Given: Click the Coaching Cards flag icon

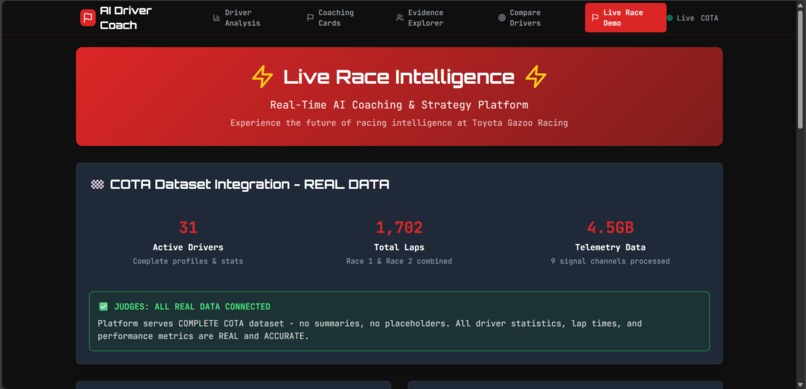Looking at the screenshot, I should 310,18.
